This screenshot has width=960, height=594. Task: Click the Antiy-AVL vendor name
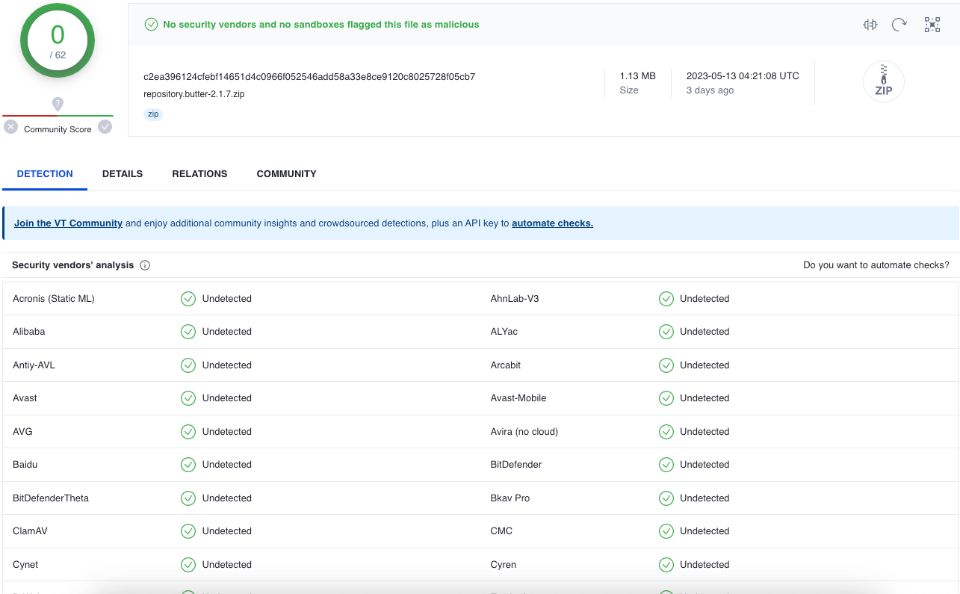(x=34, y=365)
